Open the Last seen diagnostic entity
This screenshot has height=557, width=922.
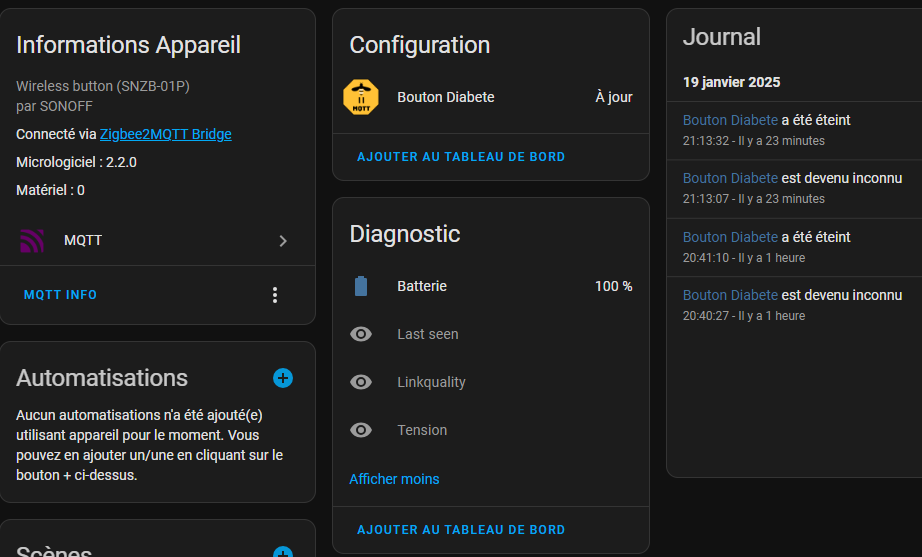tap(491, 334)
